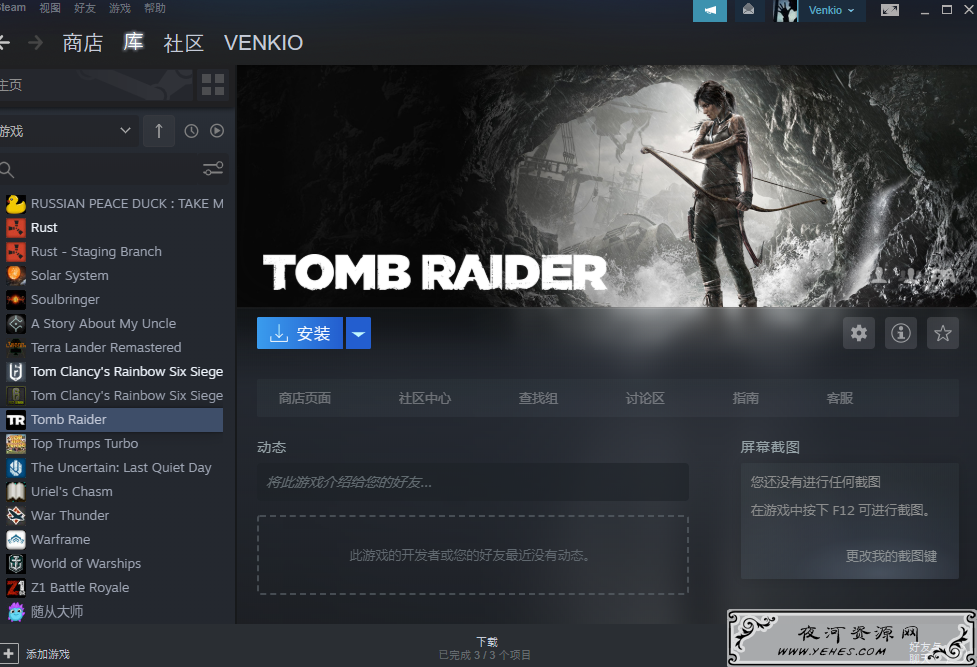Click the Warframe game icon
The width and height of the screenshot is (977, 667).
tap(16, 540)
